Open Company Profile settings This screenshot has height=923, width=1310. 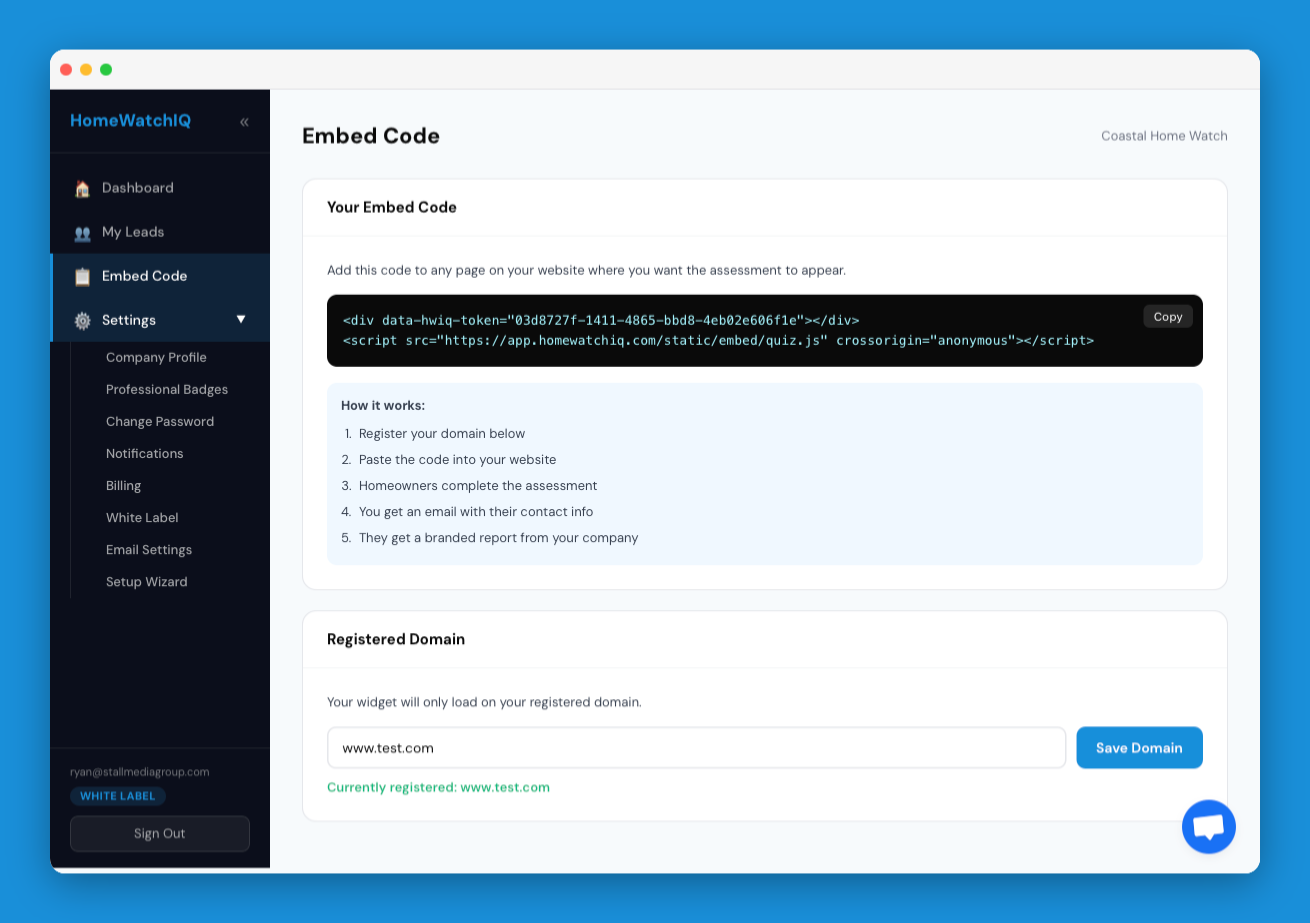(x=156, y=357)
